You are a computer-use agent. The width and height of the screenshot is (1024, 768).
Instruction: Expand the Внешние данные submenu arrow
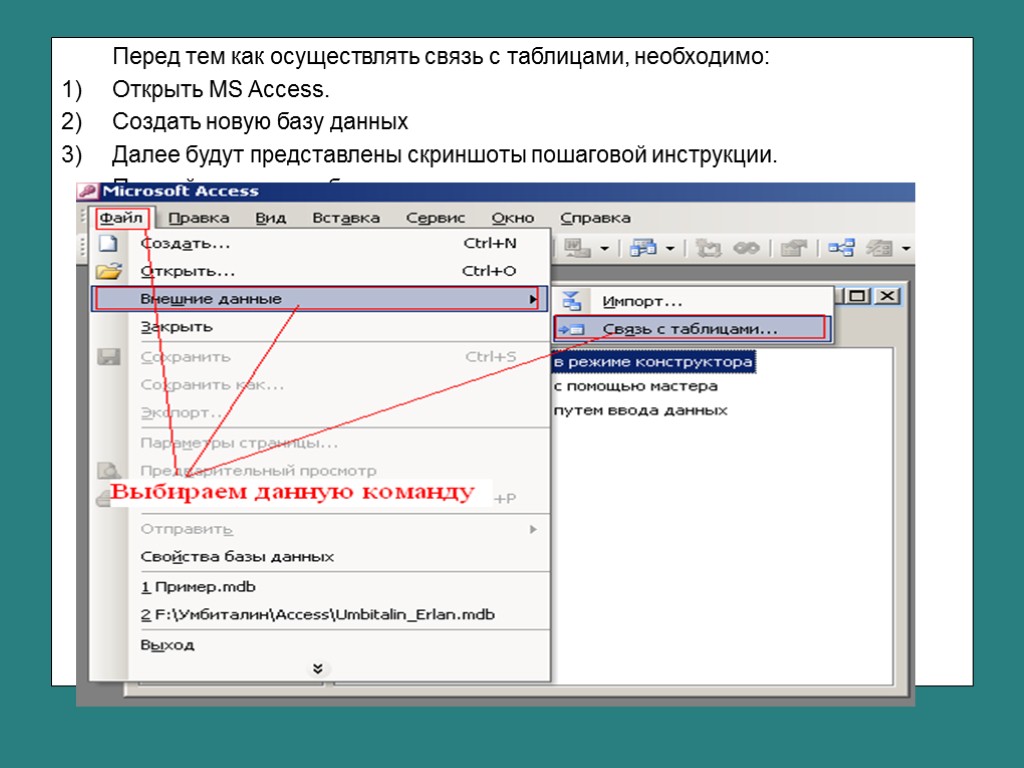pos(533,299)
